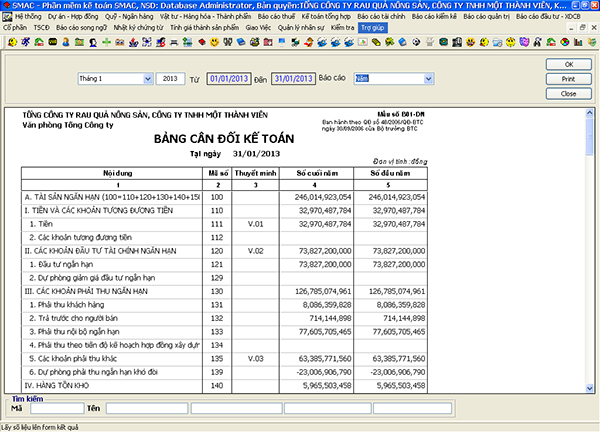
Task: Click the small chart picture icon
Action: click(362, 42)
